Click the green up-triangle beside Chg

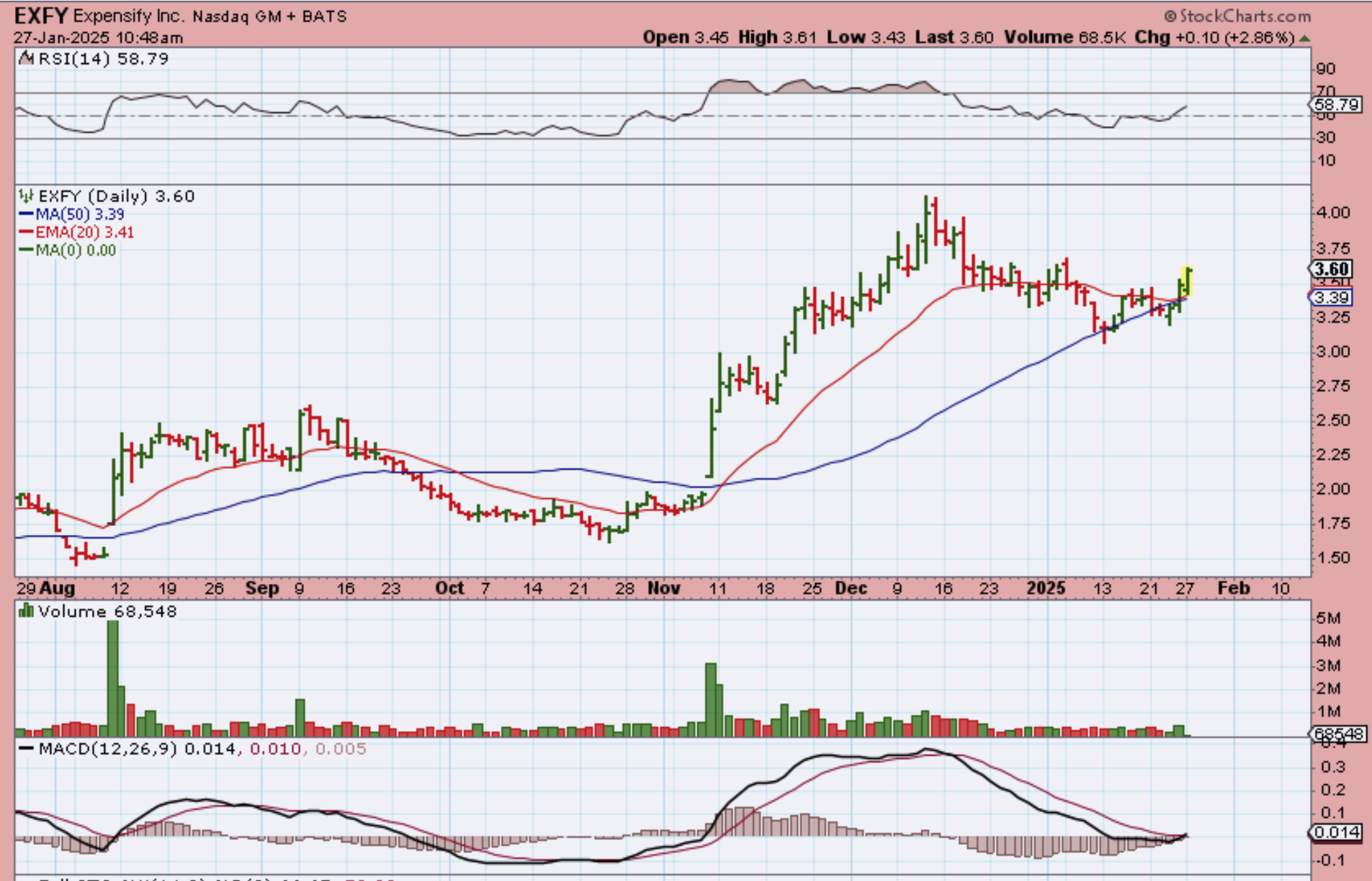[1305, 38]
